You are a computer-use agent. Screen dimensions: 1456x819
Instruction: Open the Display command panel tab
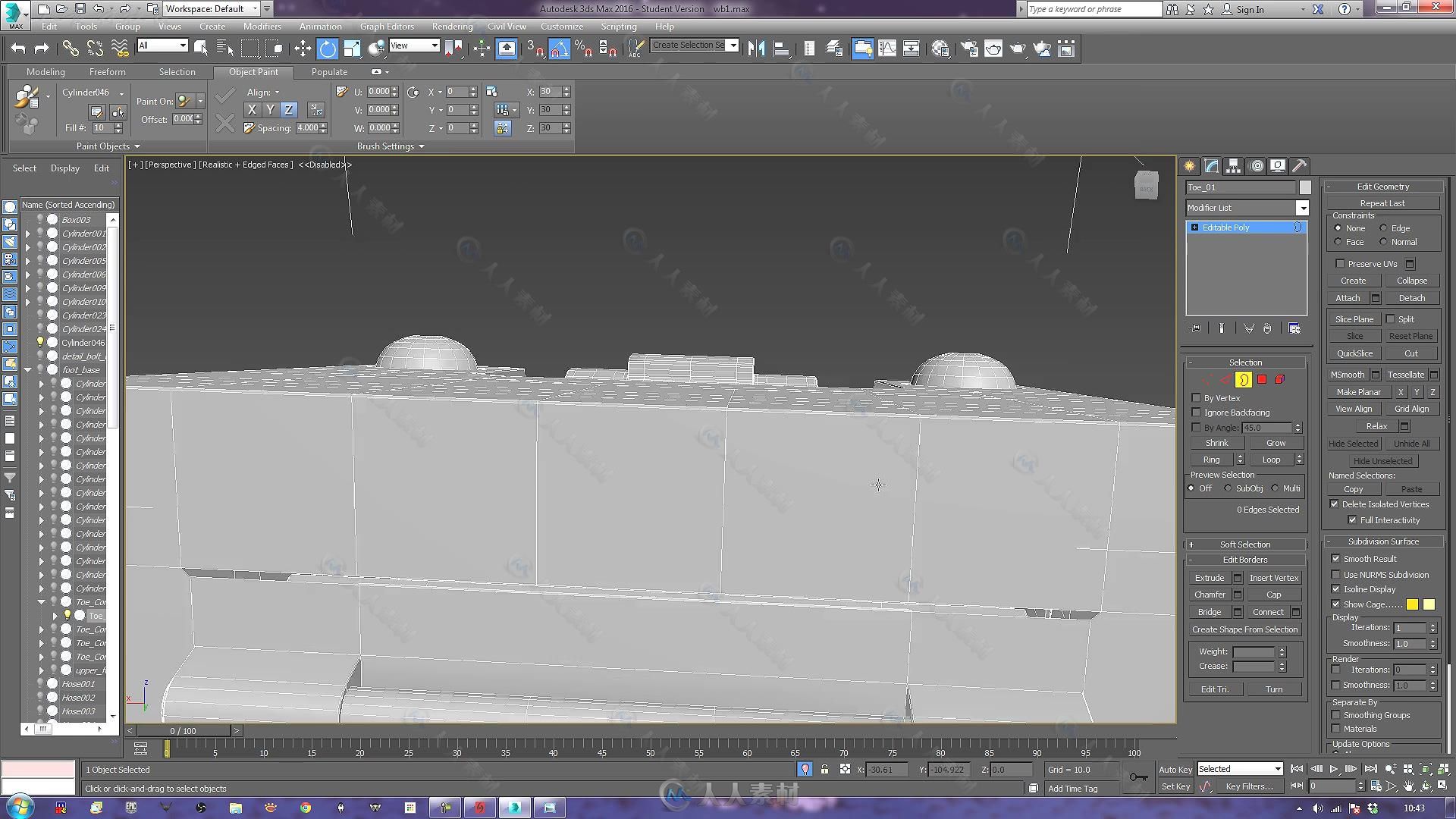1278,166
